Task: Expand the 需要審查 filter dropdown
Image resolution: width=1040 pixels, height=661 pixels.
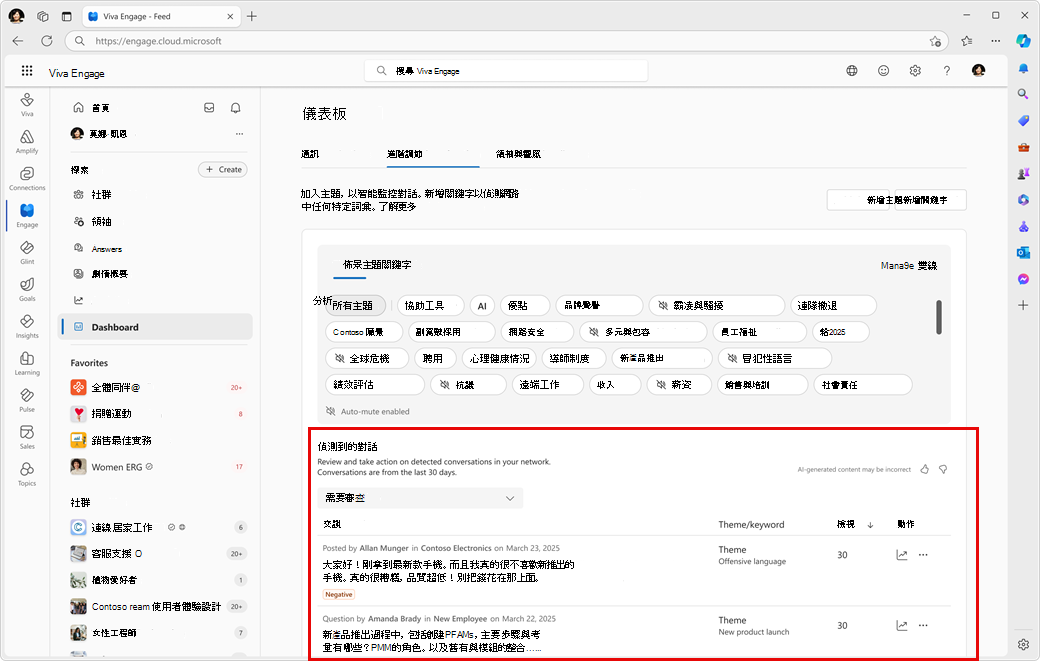Action: [x=420, y=498]
